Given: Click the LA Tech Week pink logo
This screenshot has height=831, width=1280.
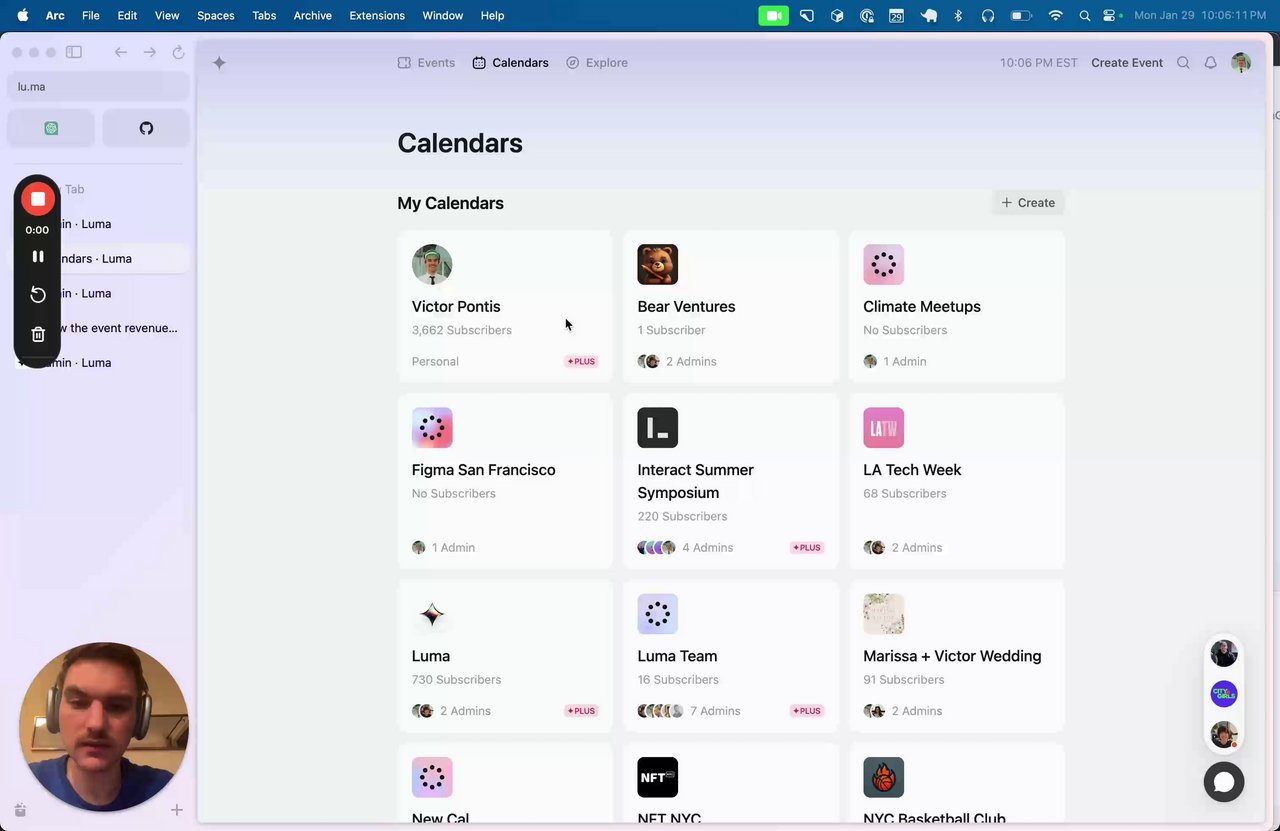Looking at the screenshot, I should click(883, 428).
